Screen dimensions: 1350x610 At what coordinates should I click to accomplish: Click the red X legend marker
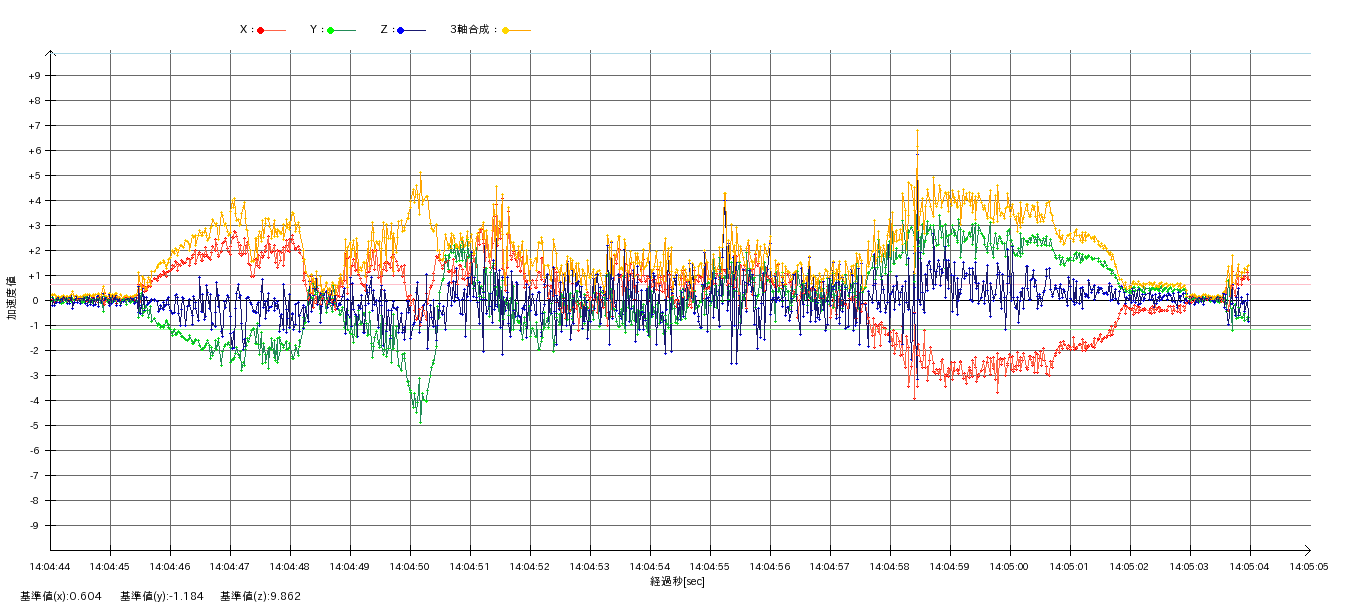(261, 30)
